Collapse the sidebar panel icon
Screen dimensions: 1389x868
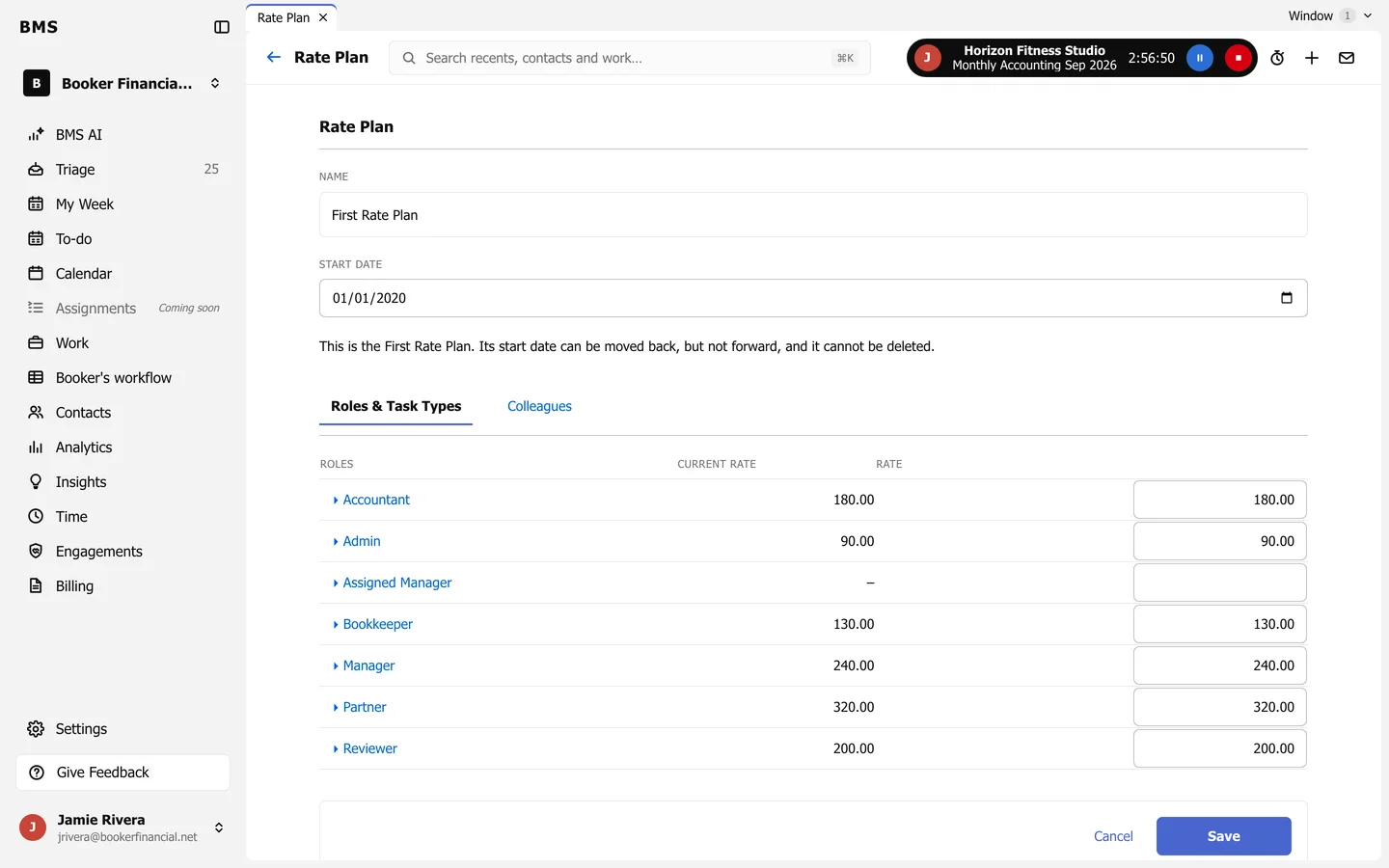point(222,27)
